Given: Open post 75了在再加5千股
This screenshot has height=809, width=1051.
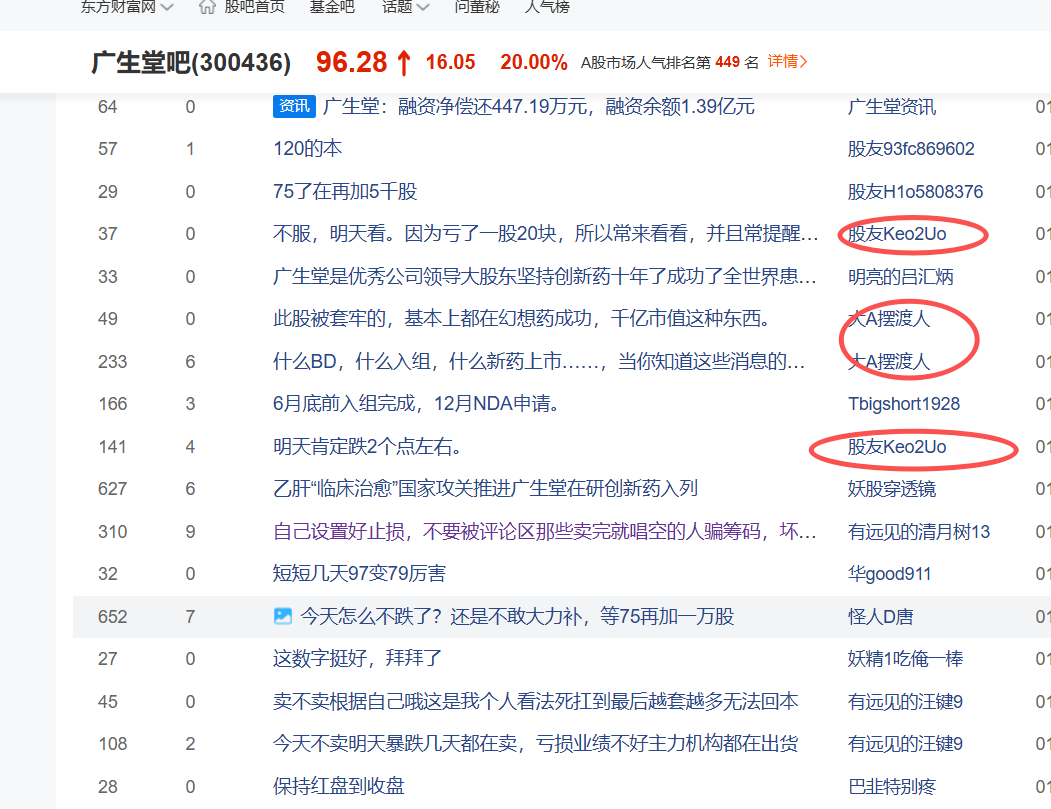Looking at the screenshot, I should point(345,192).
